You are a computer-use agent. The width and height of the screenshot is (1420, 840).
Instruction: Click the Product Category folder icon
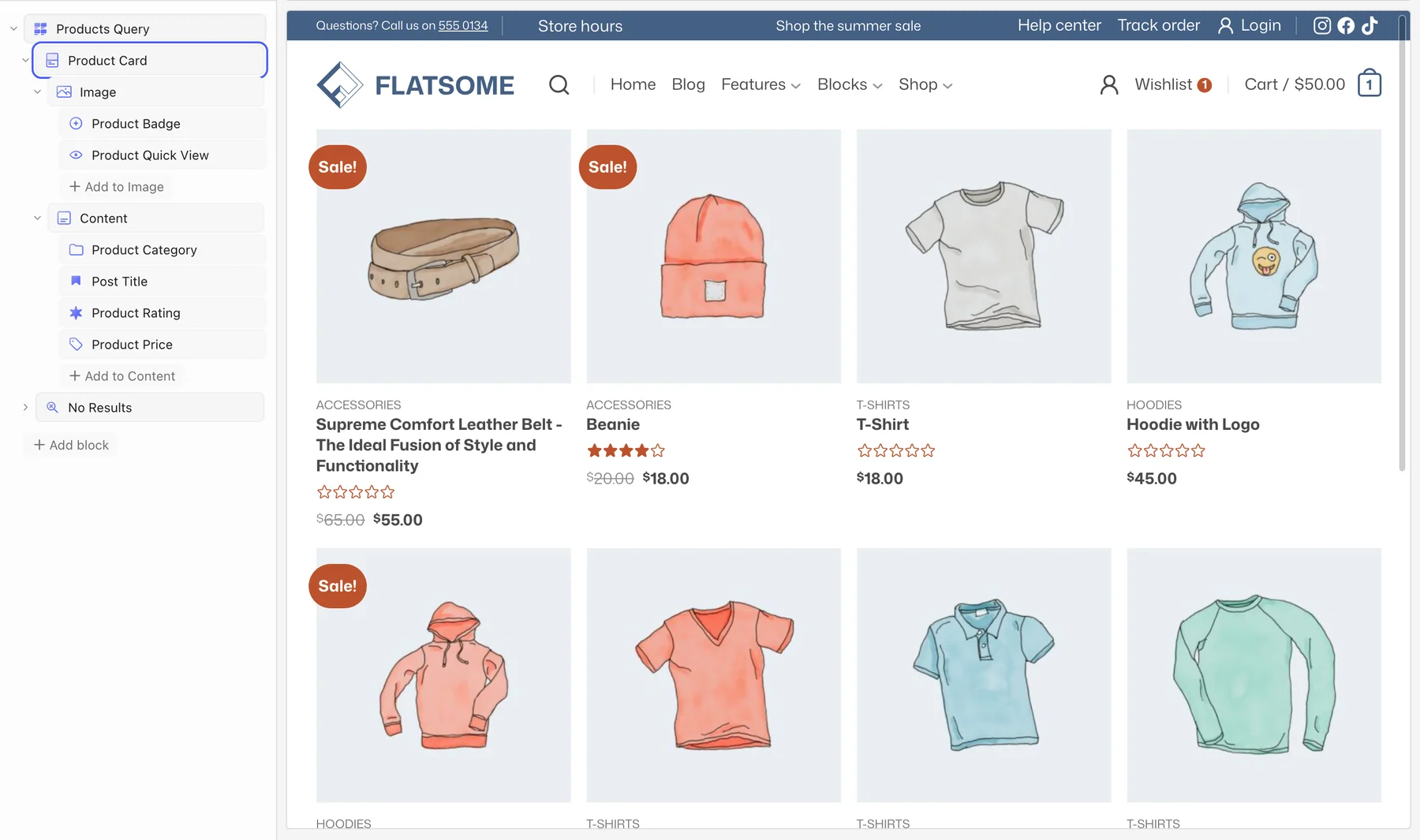(x=76, y=249)
